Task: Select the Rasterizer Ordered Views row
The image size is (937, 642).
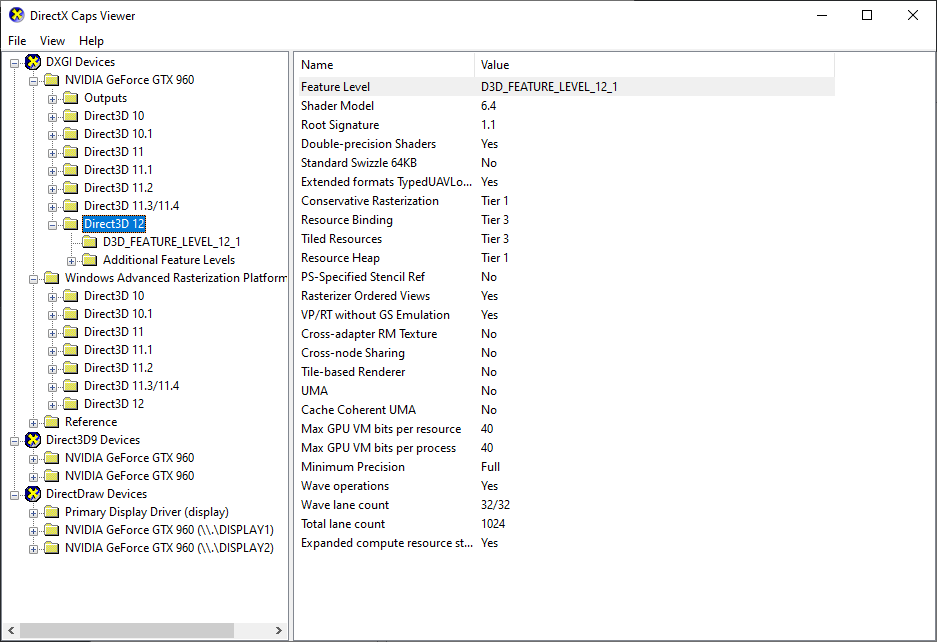Action: tap(567, 296)
